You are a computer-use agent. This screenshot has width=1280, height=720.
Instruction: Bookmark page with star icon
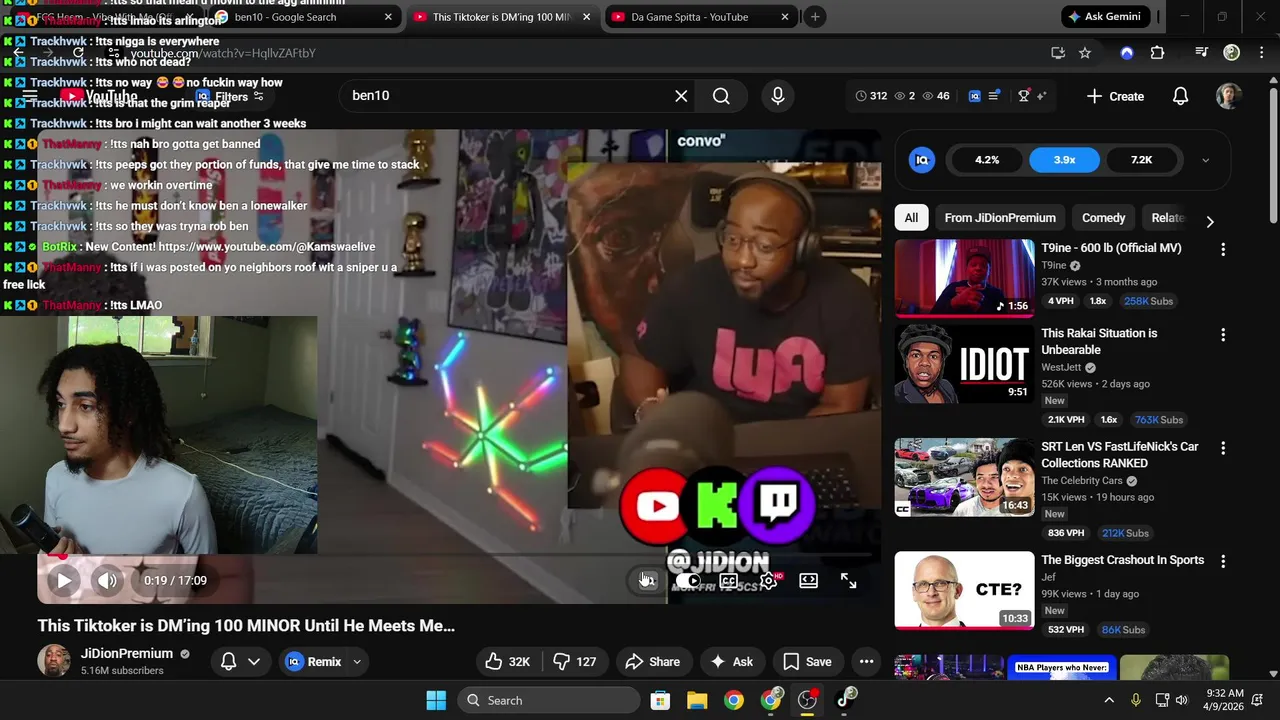tap(1085, 53)
